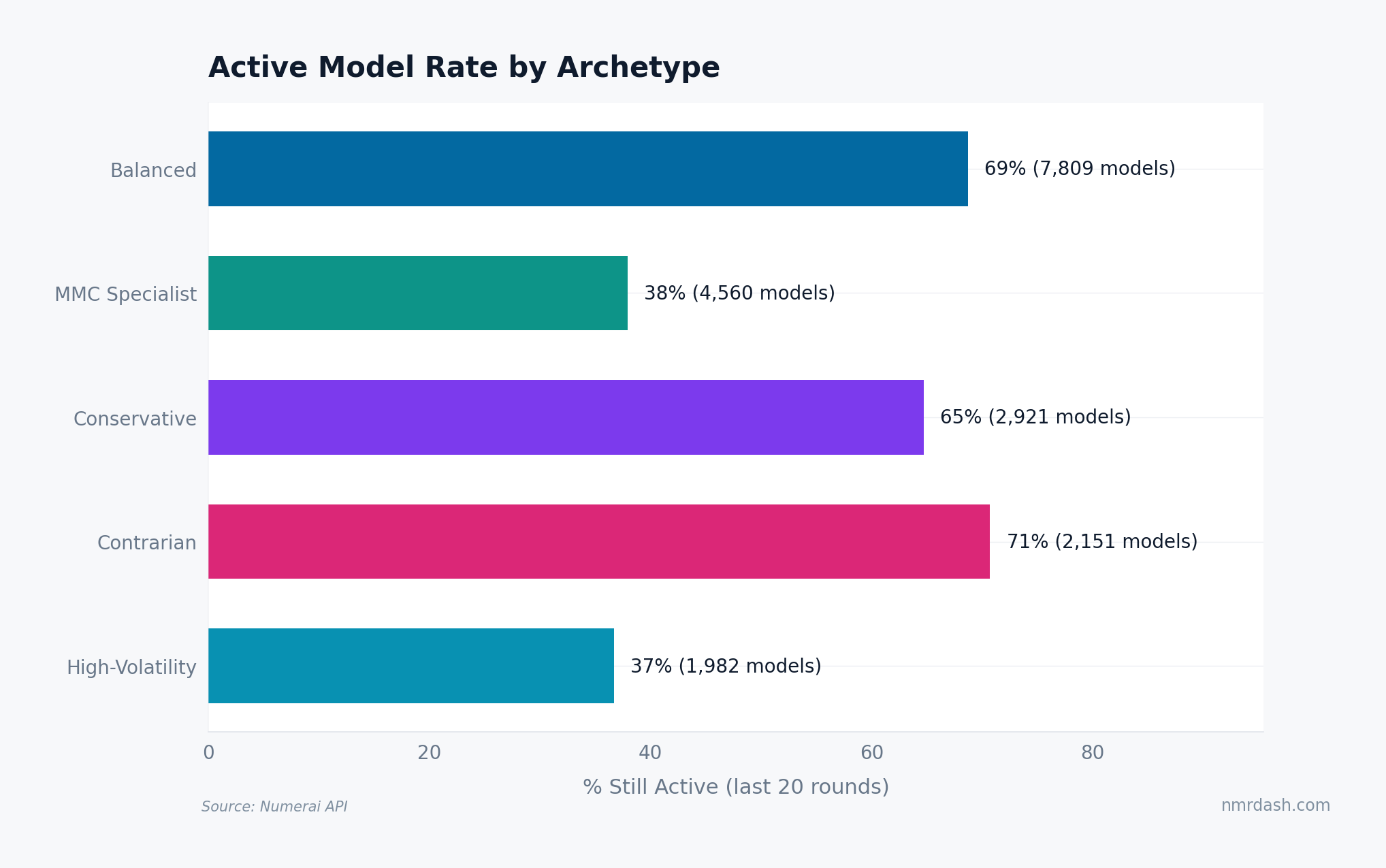The image size is (1386, 868).
Task: Click the Source: Numerai API text
Action: (274, 807)
